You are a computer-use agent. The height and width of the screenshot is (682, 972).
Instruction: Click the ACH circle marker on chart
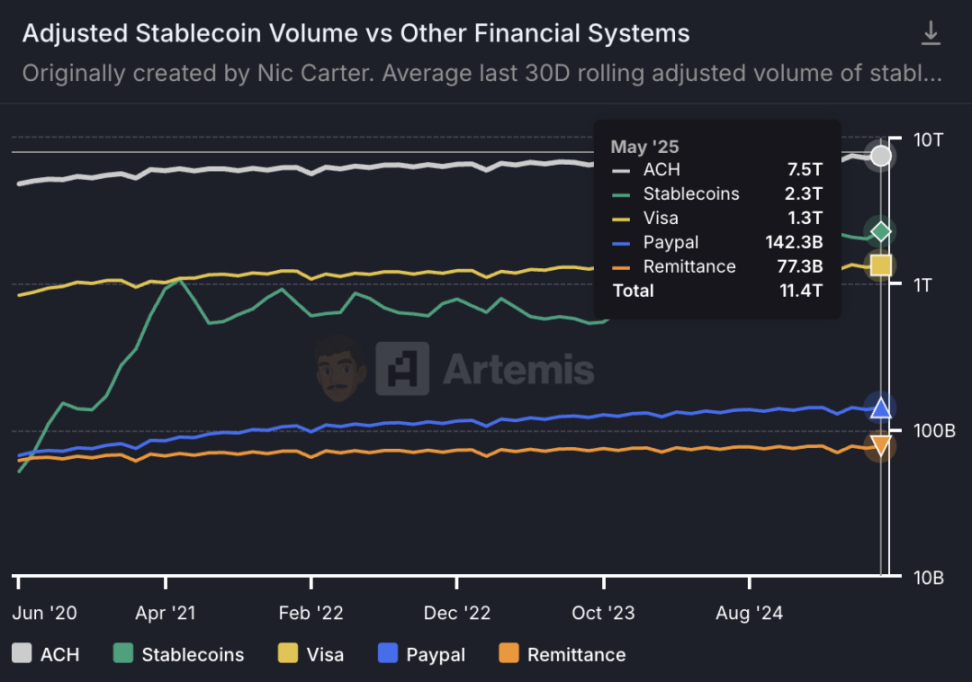(x=881, y=155)
